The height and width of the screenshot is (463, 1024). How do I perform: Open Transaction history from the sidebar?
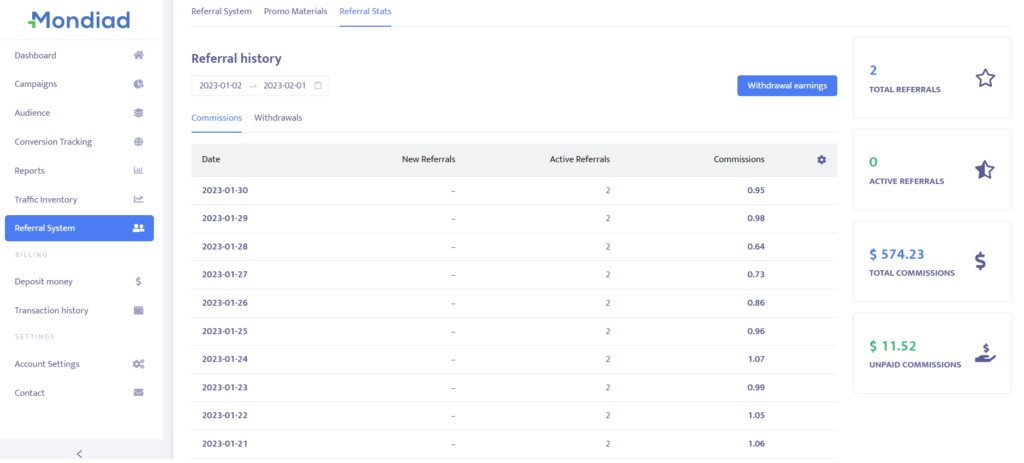(52, 311)
